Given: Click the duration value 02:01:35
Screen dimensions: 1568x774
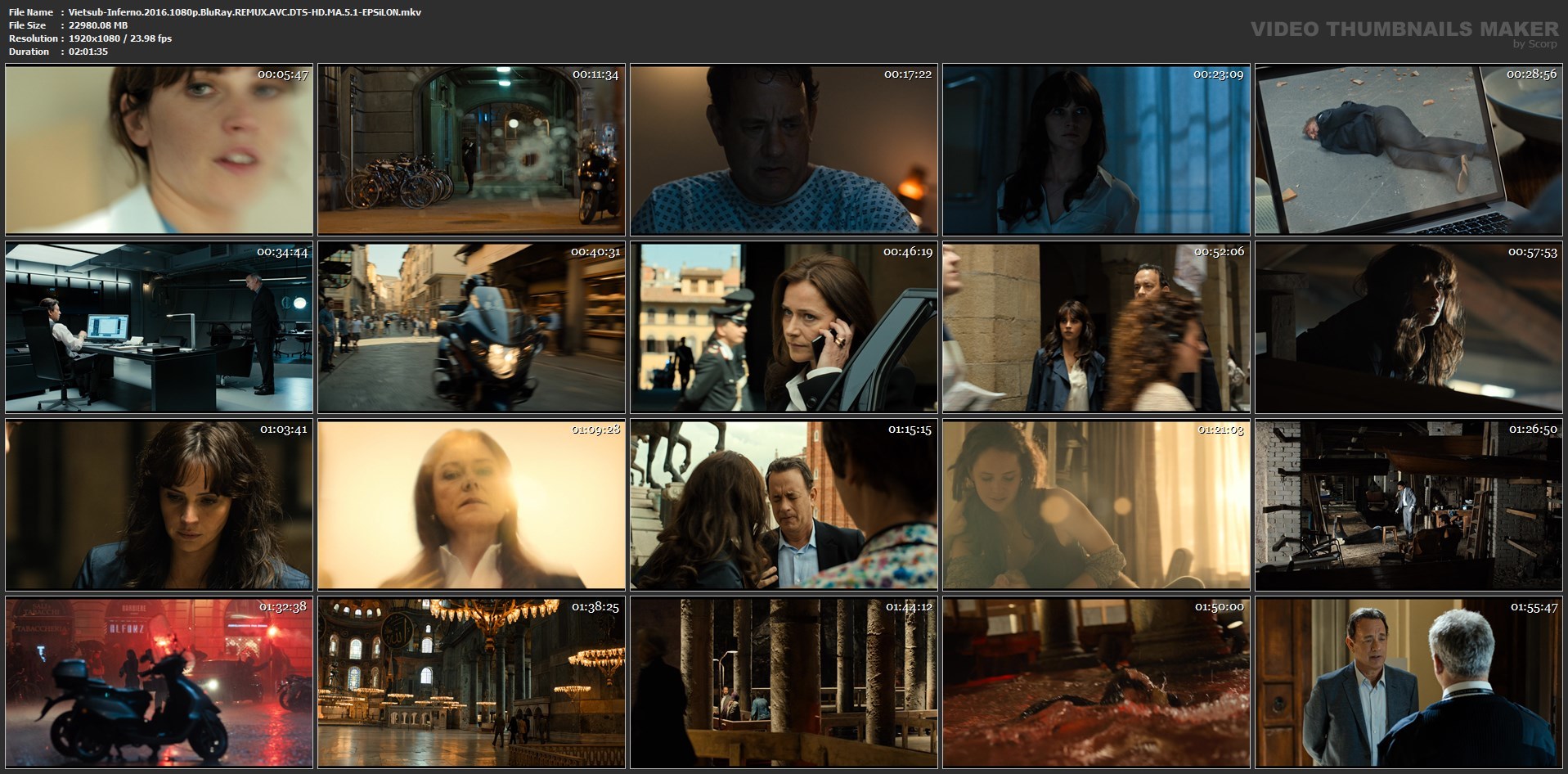Looking at the screenshot, I should point(88,52).
